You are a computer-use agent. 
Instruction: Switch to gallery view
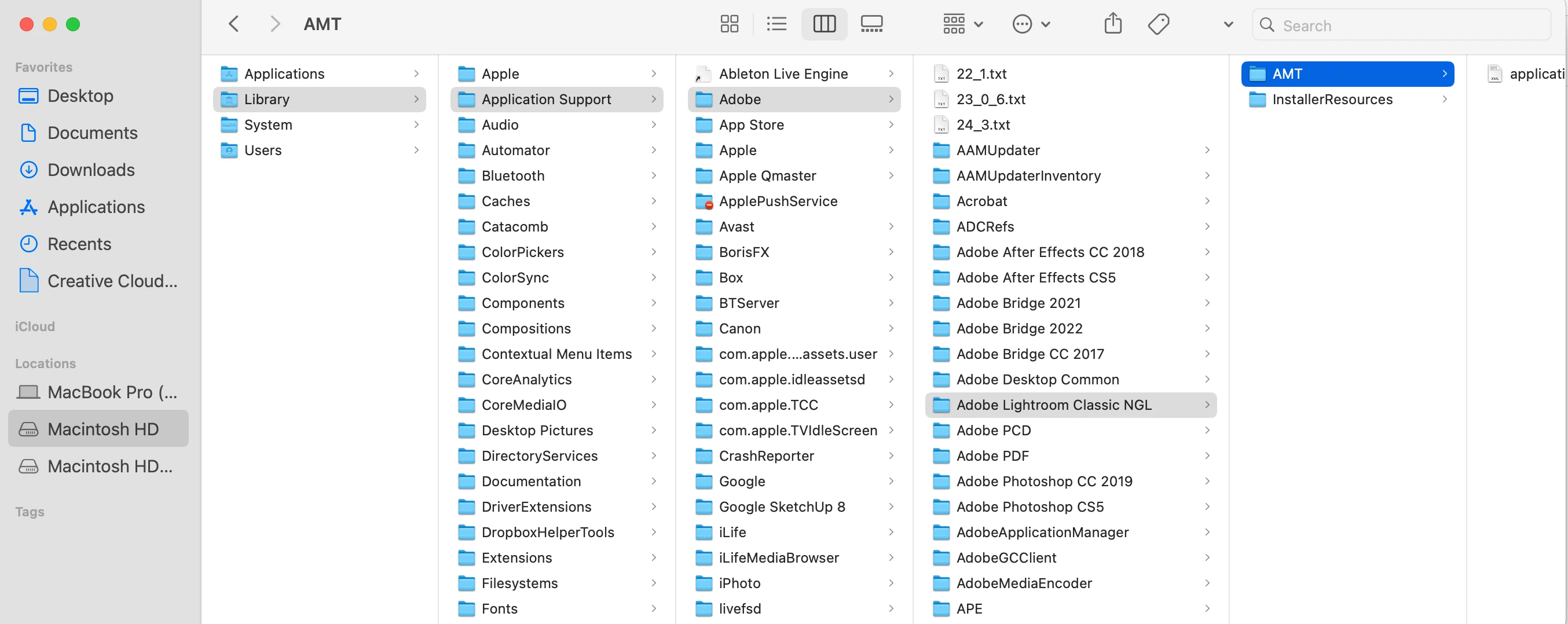(871, 24)
